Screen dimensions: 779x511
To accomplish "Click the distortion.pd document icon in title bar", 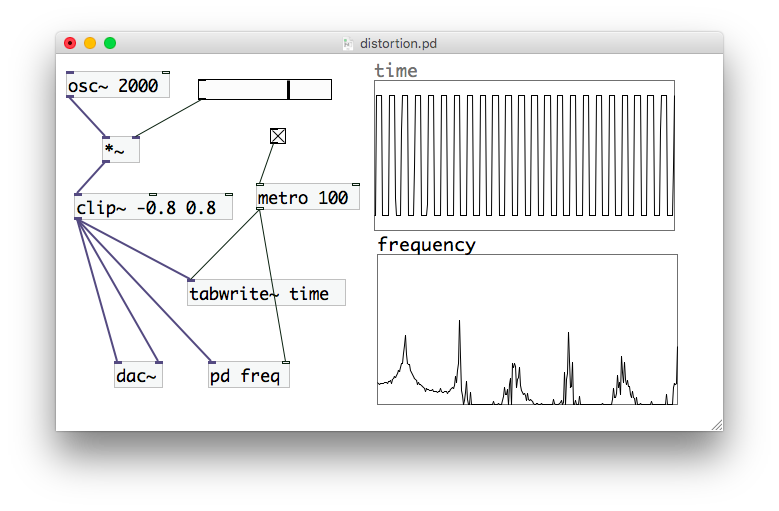I will tap(348, 44).
